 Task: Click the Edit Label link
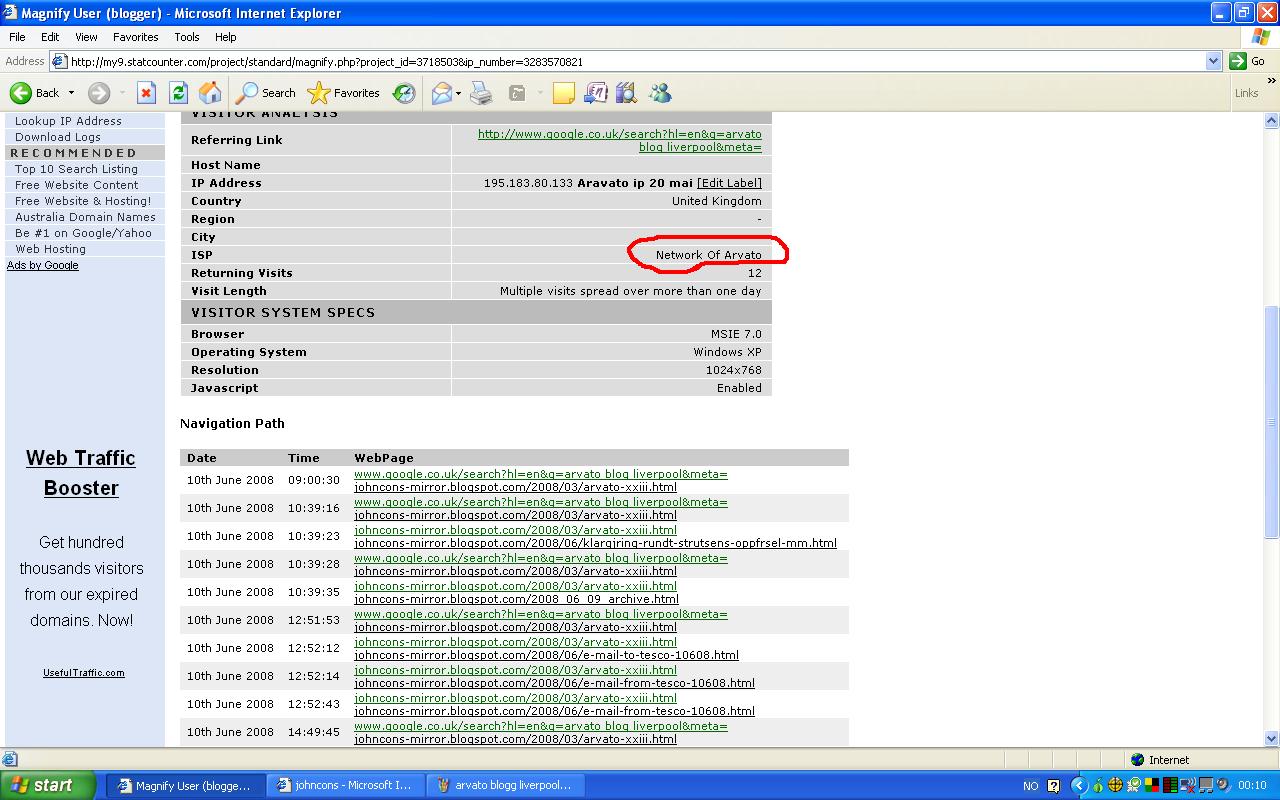(729, 183)
